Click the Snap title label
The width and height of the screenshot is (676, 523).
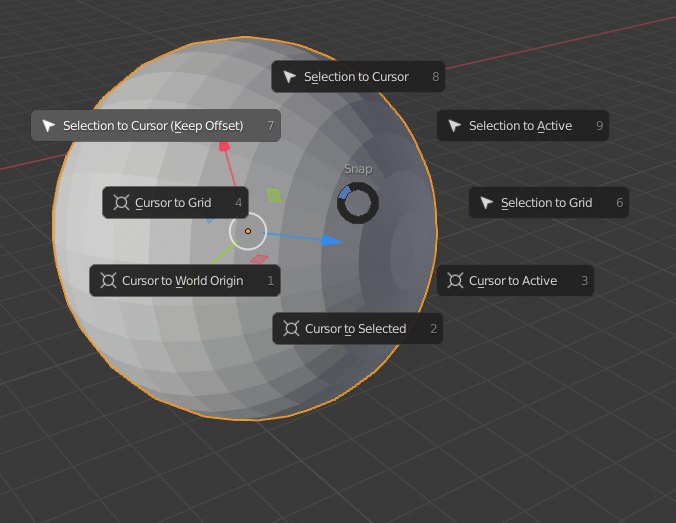(x=358, y=169)
